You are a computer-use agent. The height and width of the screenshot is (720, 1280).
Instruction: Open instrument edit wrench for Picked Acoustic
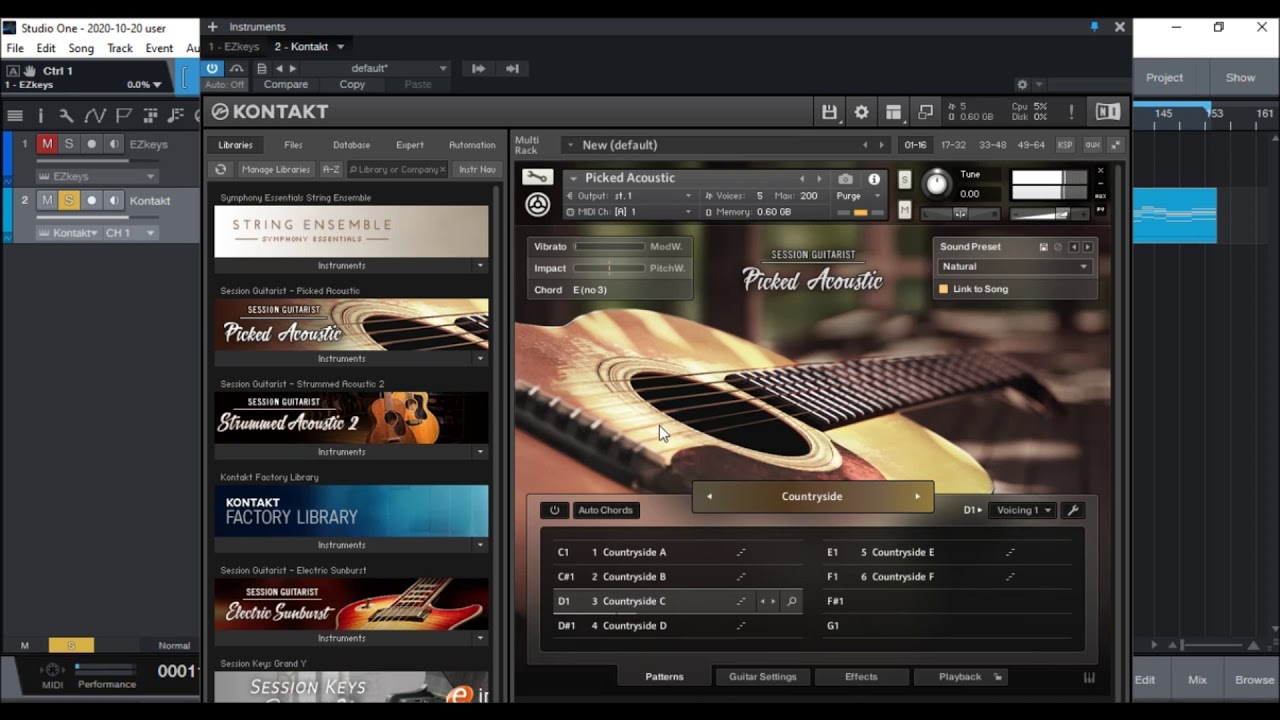click(x=537, y=178)
